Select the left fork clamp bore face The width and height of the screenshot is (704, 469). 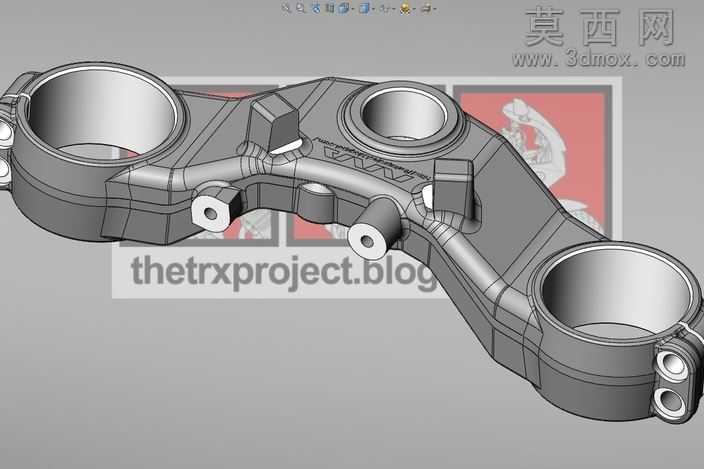[x=101, y=112]
